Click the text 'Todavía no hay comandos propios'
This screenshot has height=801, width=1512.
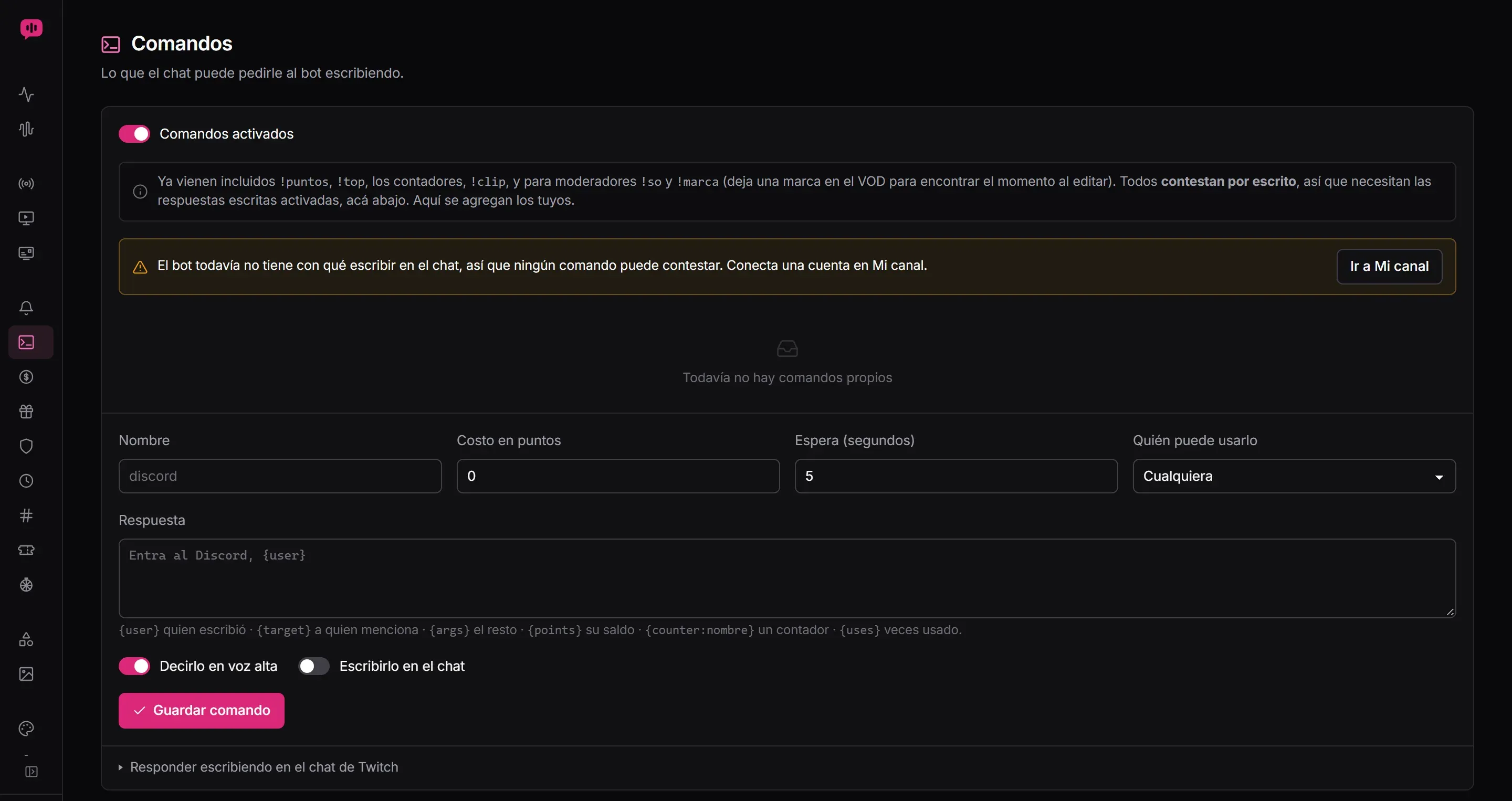787,377
